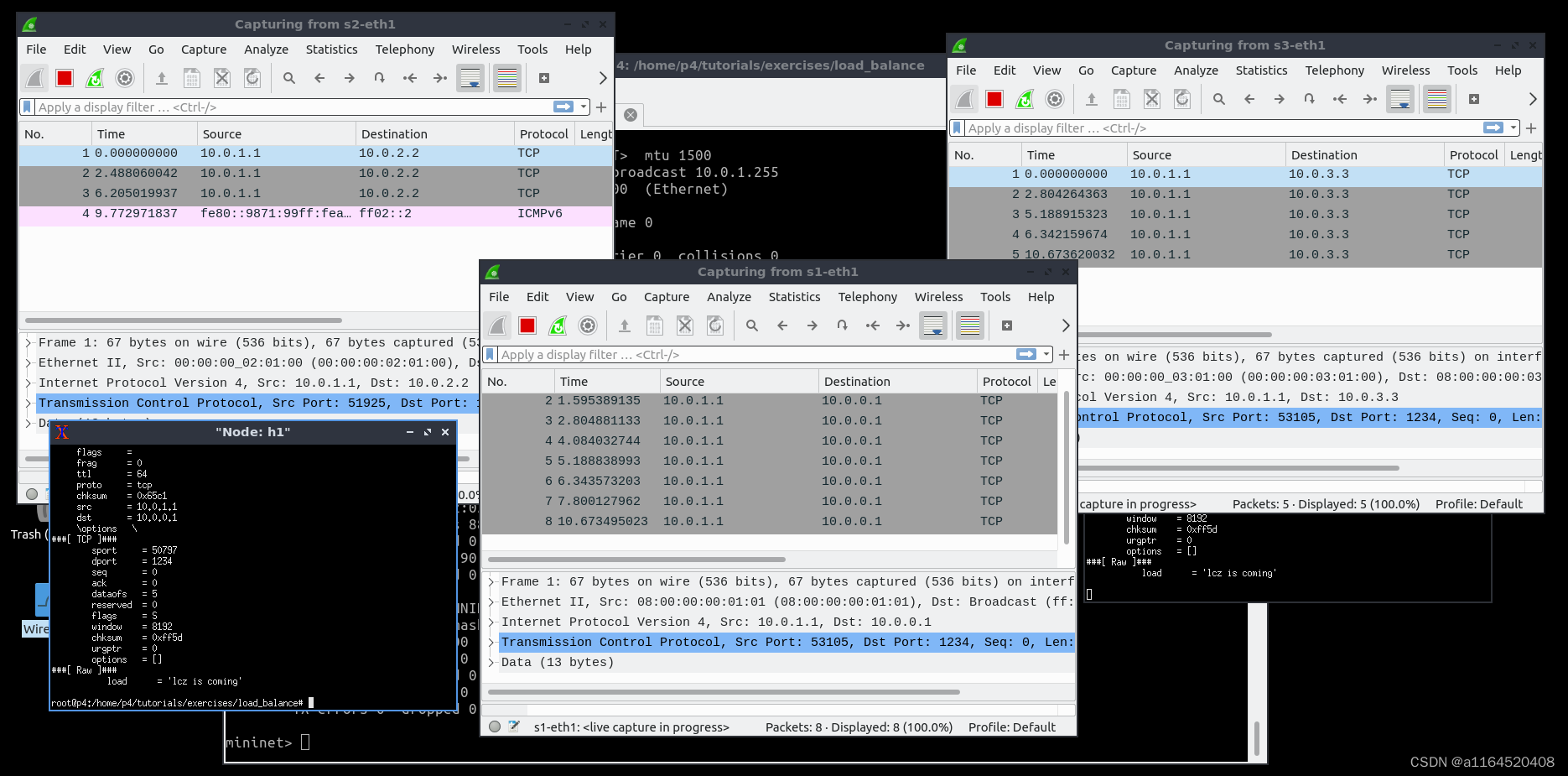The width and height of the screenshot is (1568, 776).
Task: Click vertical scrollbar of s1-eth1 packet list
Action: 1067,468
